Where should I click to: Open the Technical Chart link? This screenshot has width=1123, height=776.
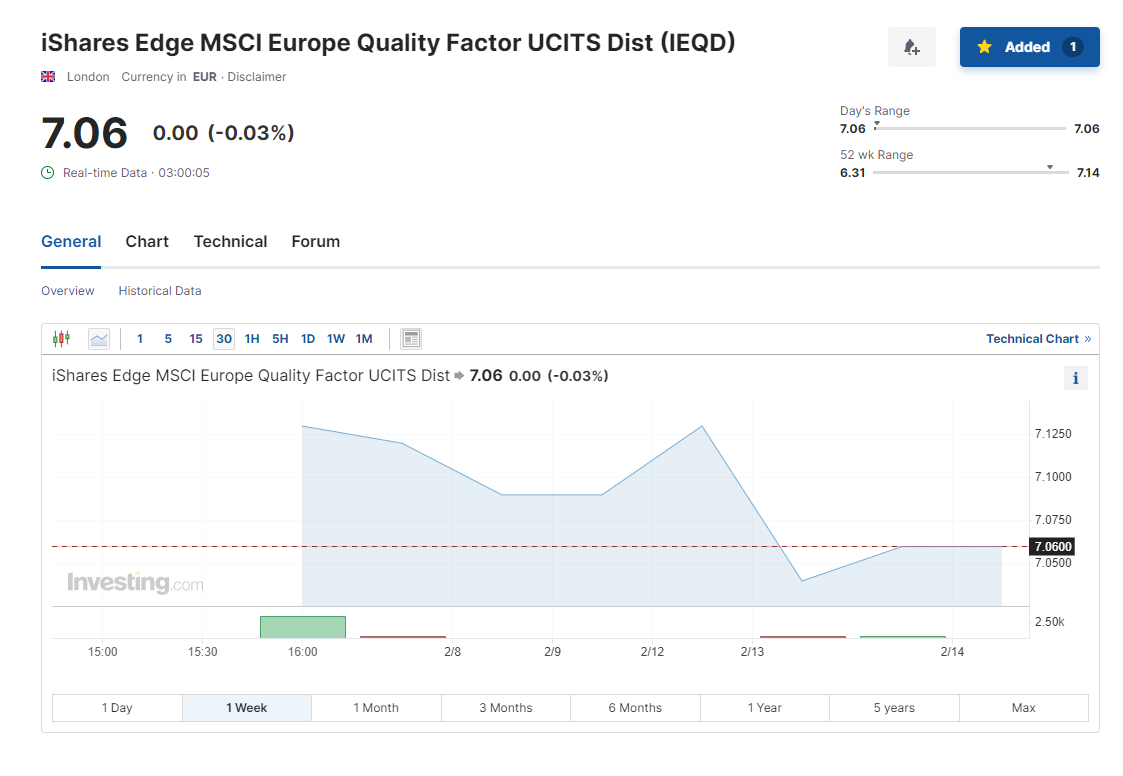(1038, 339)
